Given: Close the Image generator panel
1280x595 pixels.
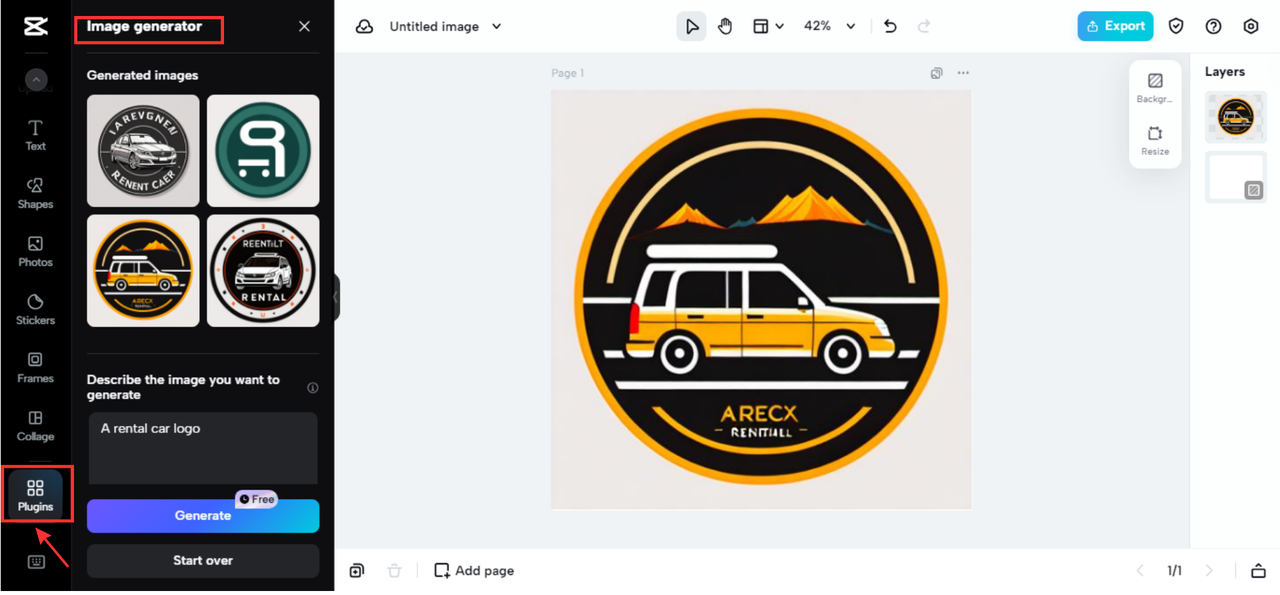Looking at the screenshot, I should [x=304, y=26].
